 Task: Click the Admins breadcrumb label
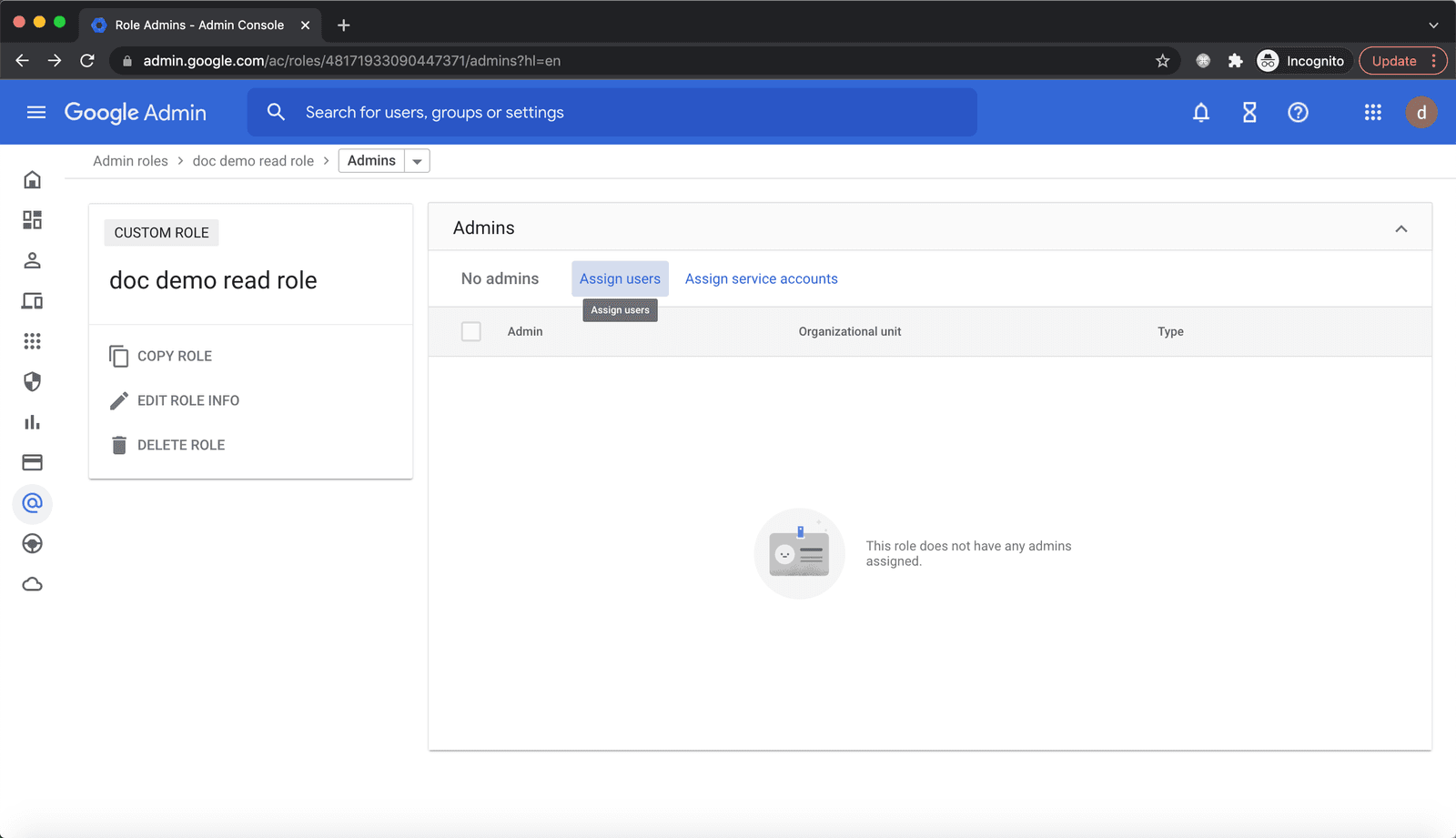pyautogui.click(x=371, y=161)
